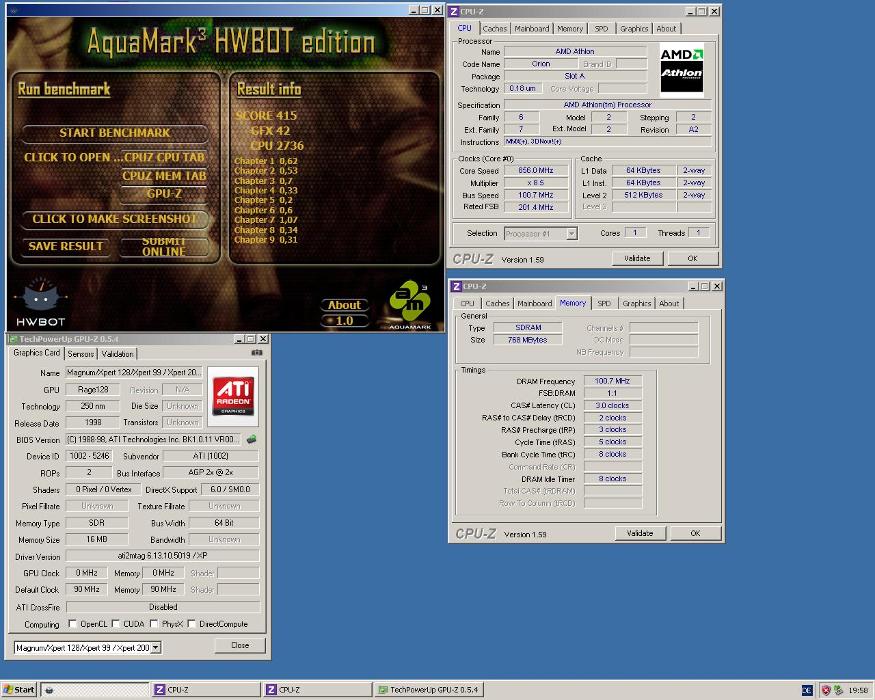Screen dimensions: 875x700
Task: Click the GPU-Z Name field showing Magnum/Xpert 128
Action: 133,372
